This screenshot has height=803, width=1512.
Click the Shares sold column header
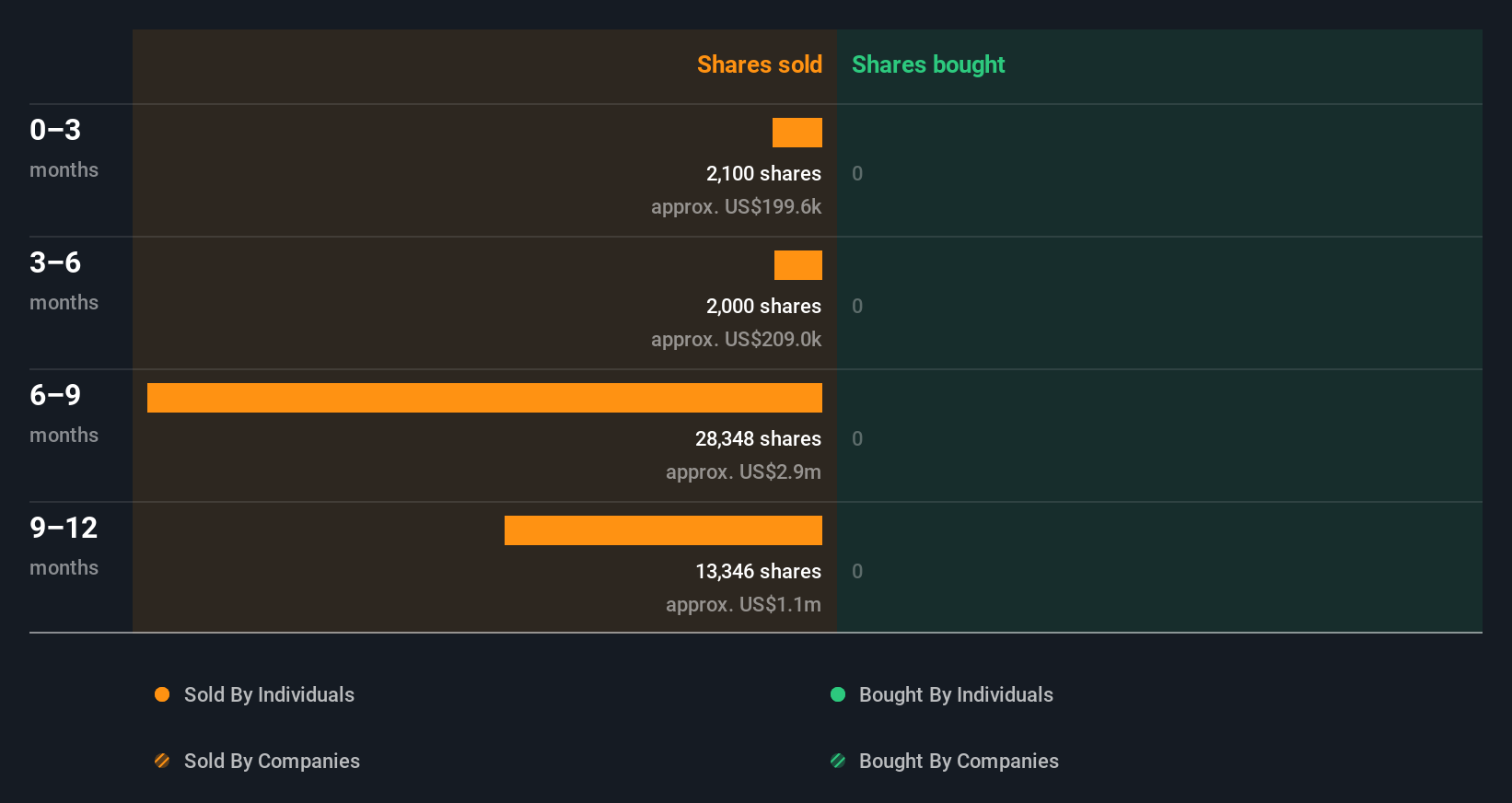click(760, 64)
